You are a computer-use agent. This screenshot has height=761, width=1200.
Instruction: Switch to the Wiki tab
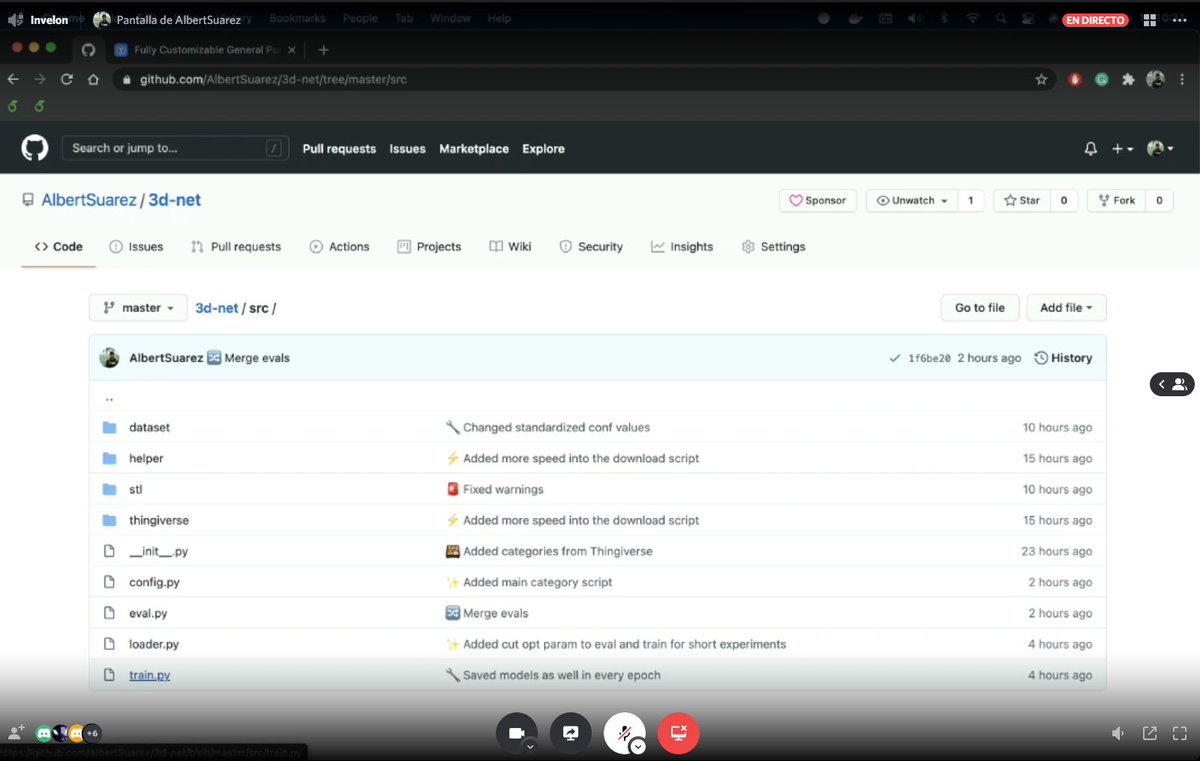pos(510,247)
